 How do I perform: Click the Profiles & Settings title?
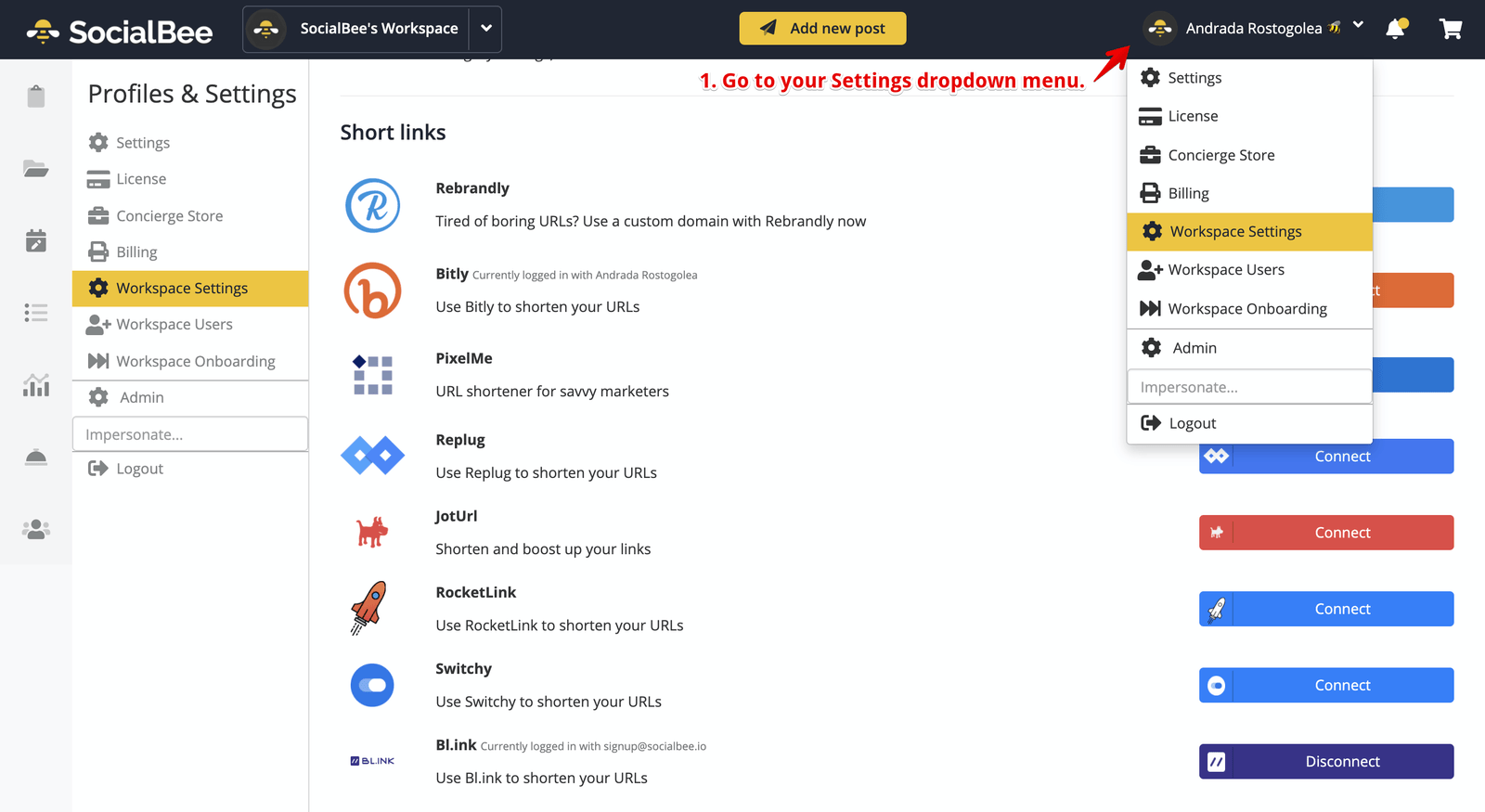point(192,94)
